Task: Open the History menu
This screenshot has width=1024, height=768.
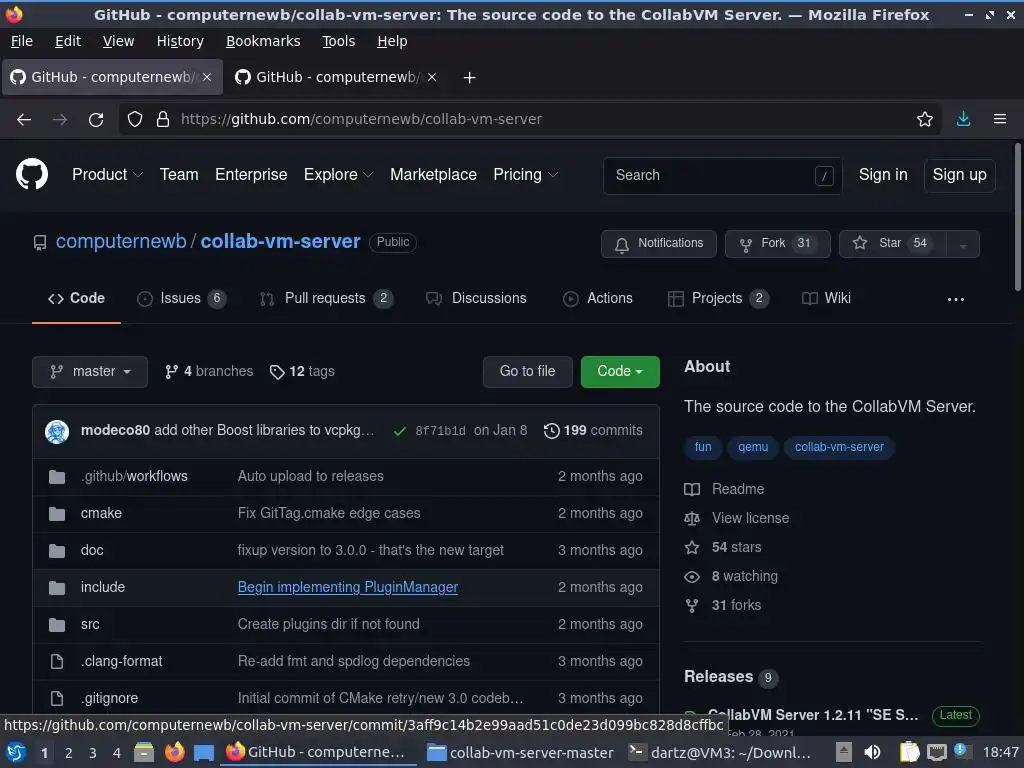Action: [180, 41]
